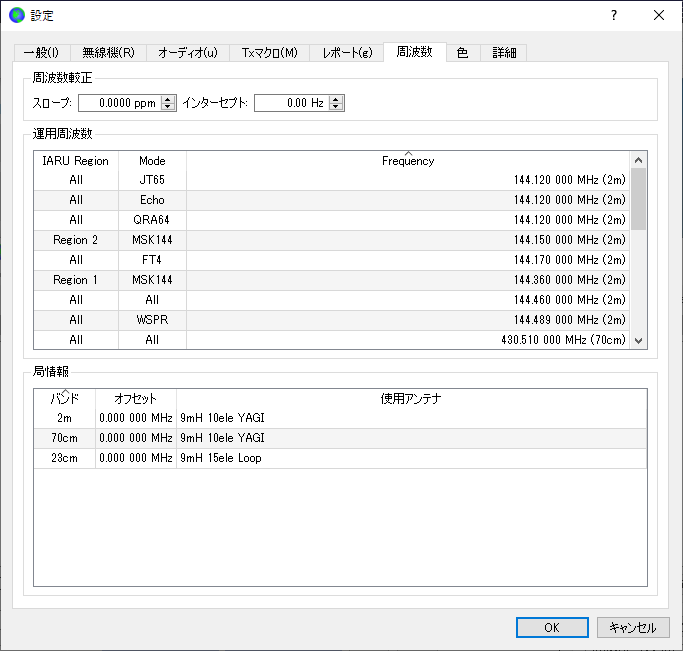This screenshot has height=651, width=683.
Task: Select the 周波数 tab
Action: [415, 52]
